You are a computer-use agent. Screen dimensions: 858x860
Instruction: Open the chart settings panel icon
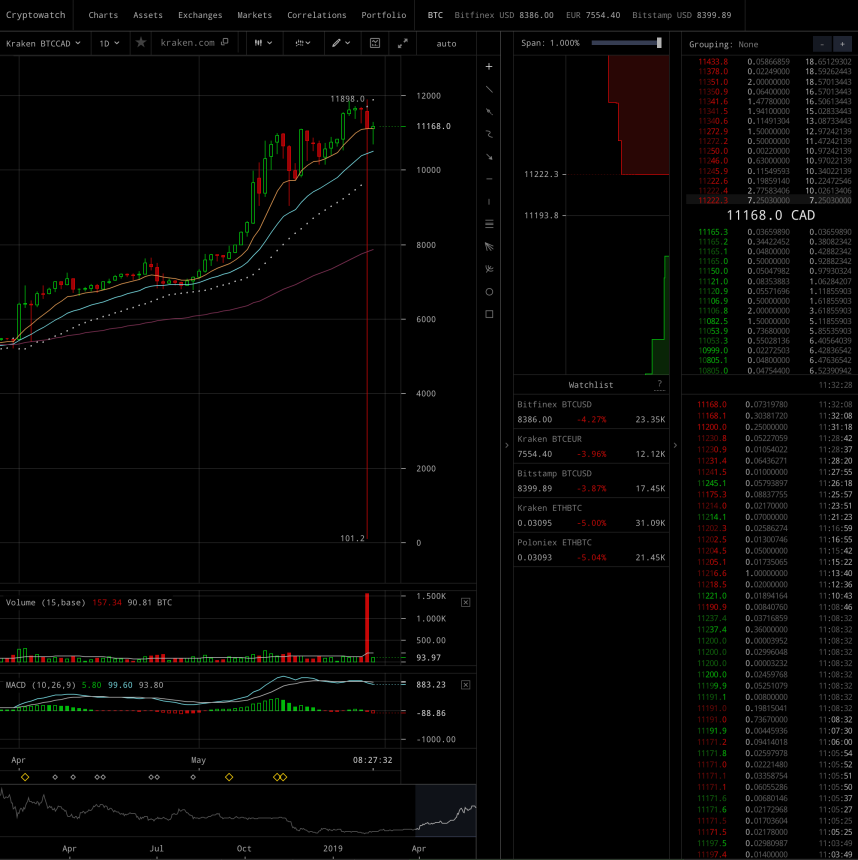tap(374, 43)
